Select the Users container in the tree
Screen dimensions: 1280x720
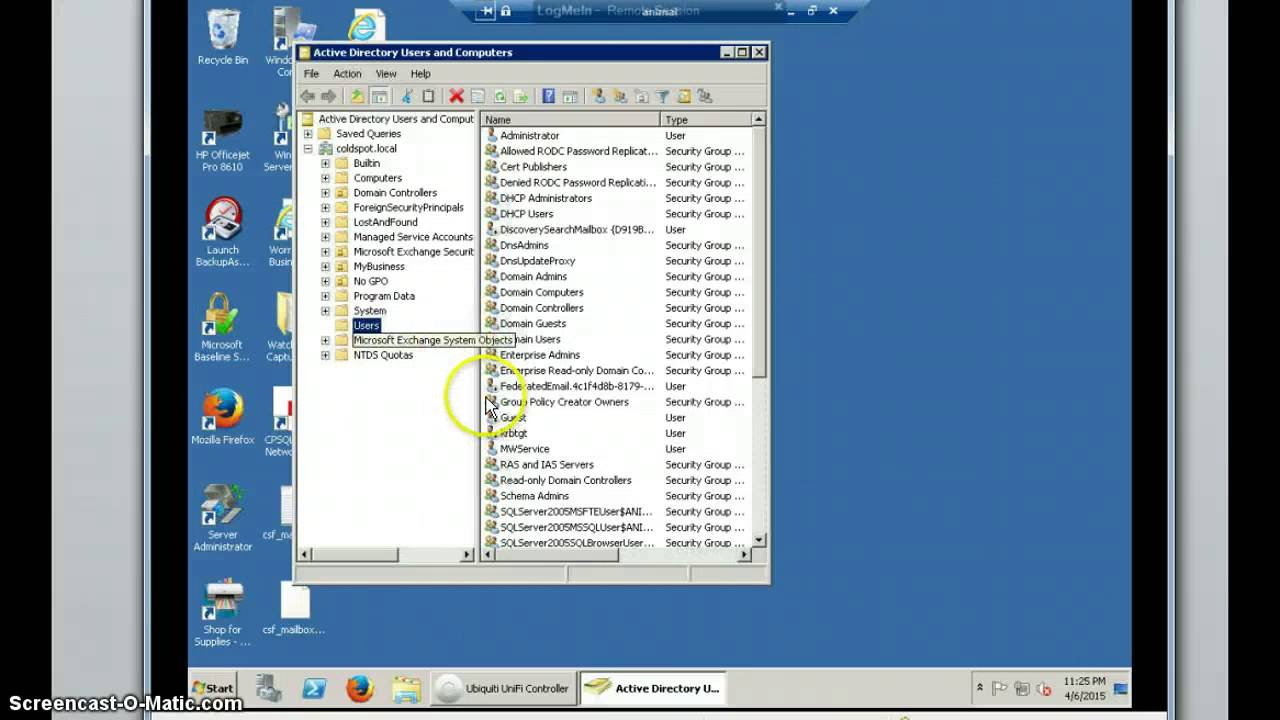366,326
